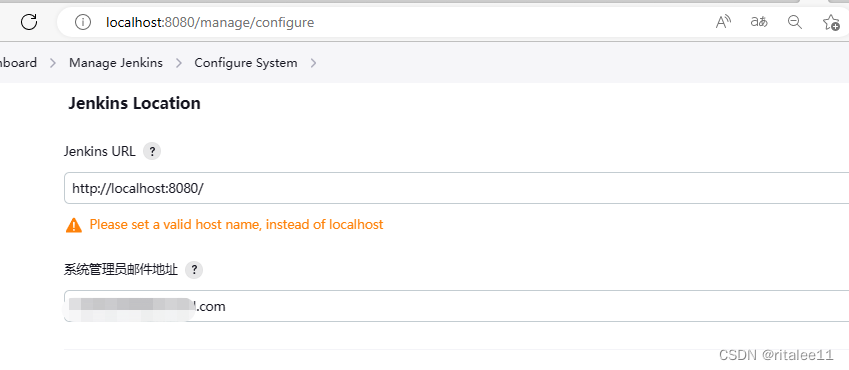The height and width of the screenshot is (370, 849).
Task: Select the orange warning triangle icon
Action: click(74, 225)
